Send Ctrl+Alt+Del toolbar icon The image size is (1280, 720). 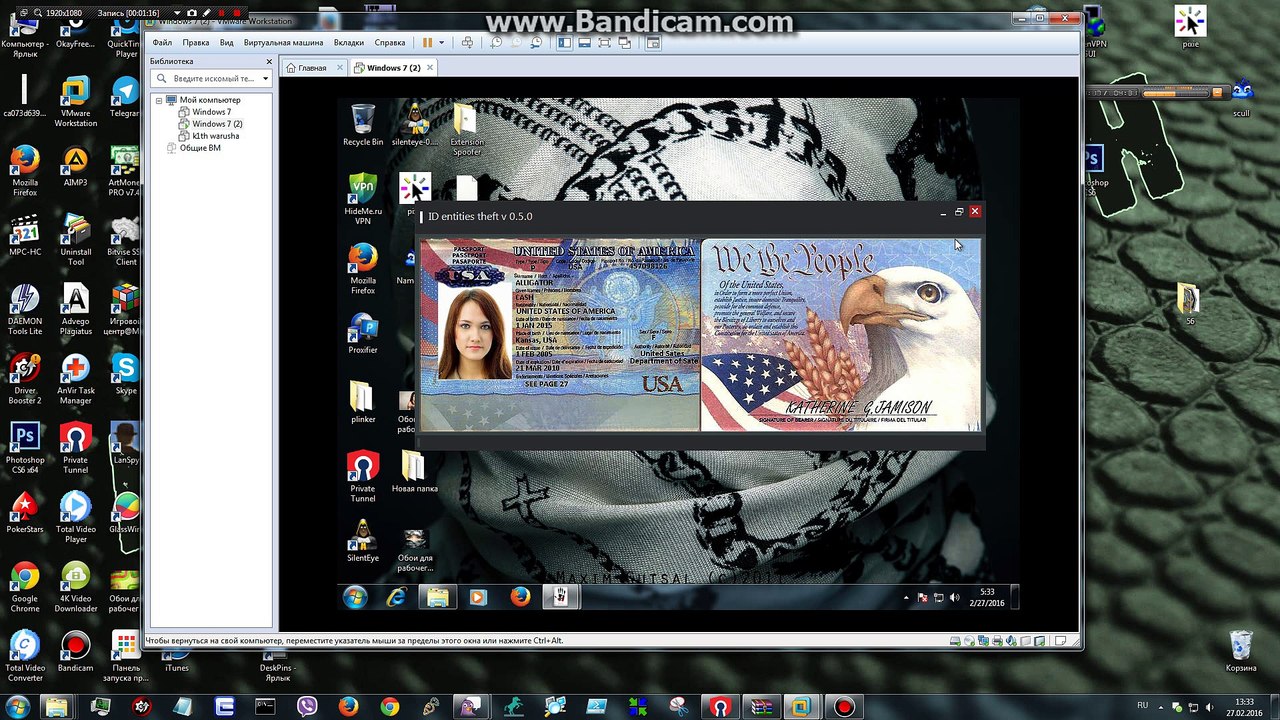[467, 43]
